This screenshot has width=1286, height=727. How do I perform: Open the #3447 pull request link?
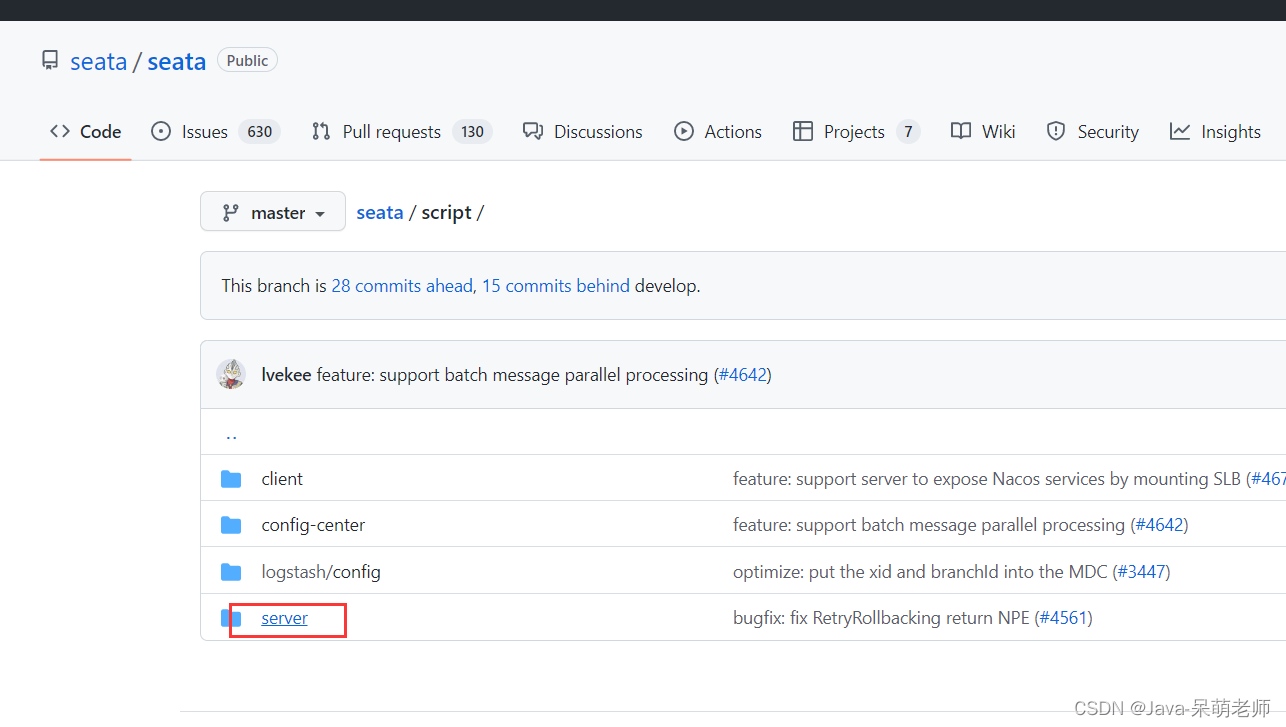(x=1141, y=571)
